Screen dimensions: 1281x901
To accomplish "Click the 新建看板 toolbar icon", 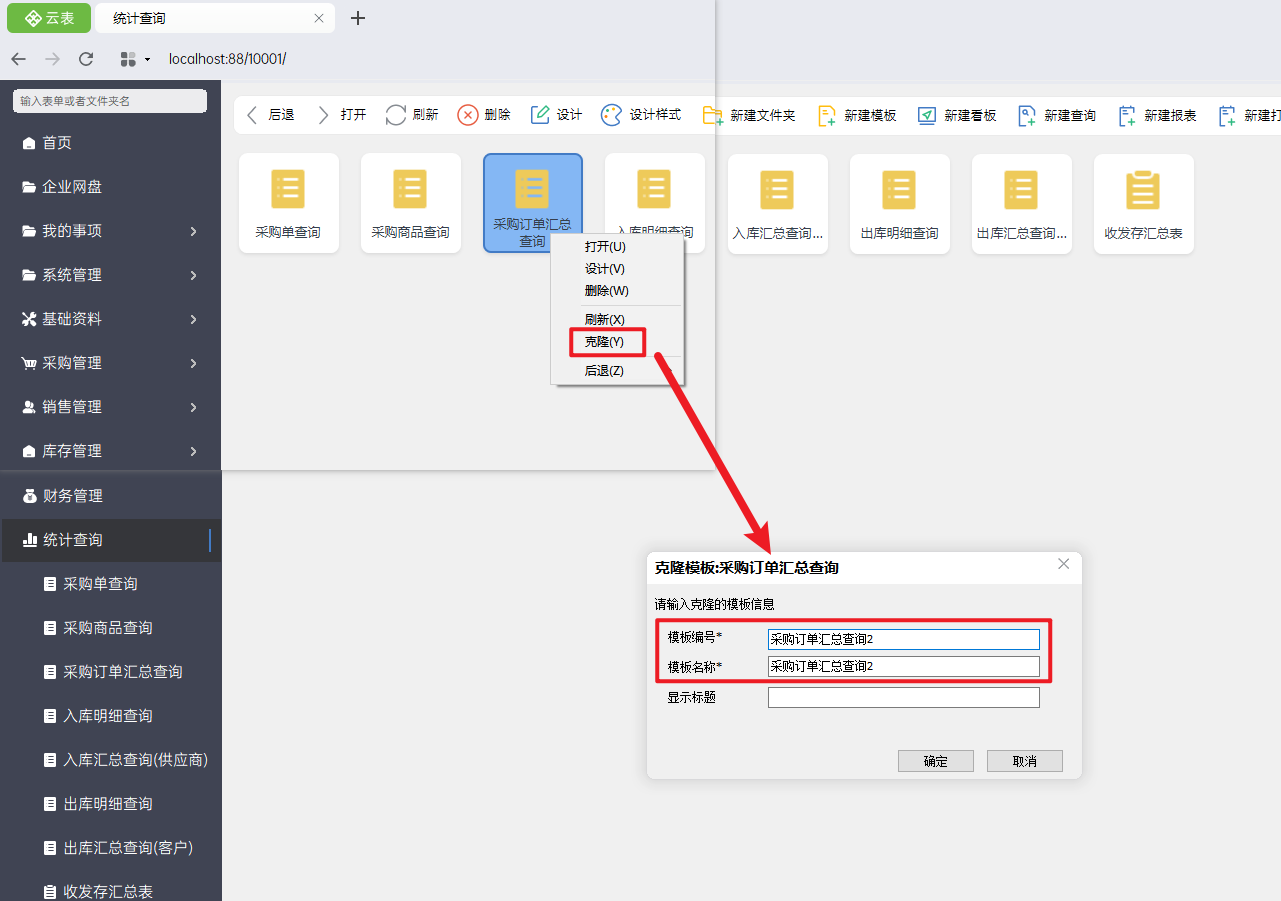I will 927,115.
